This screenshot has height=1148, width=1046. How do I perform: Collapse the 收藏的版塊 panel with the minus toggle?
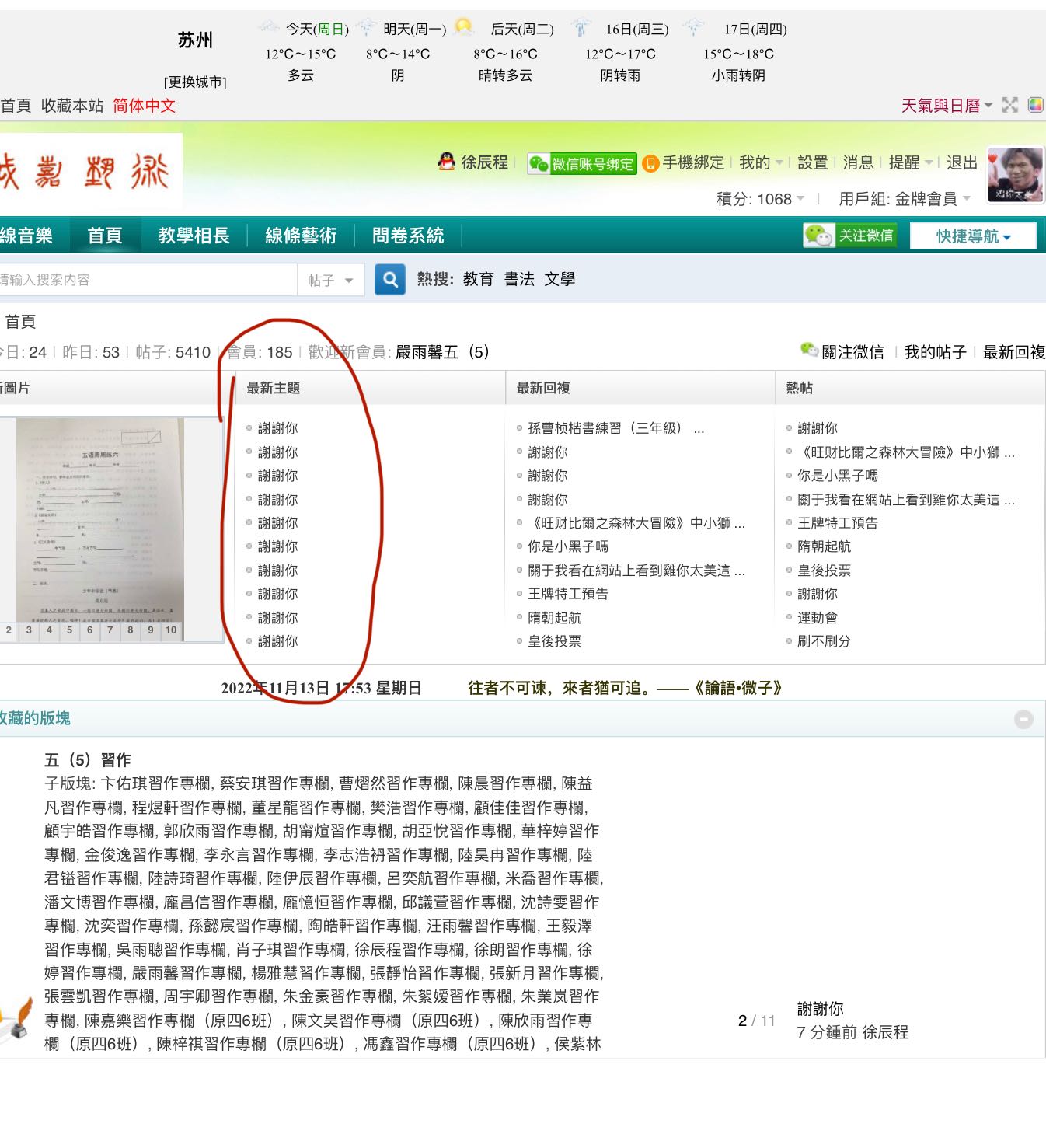1025,719
